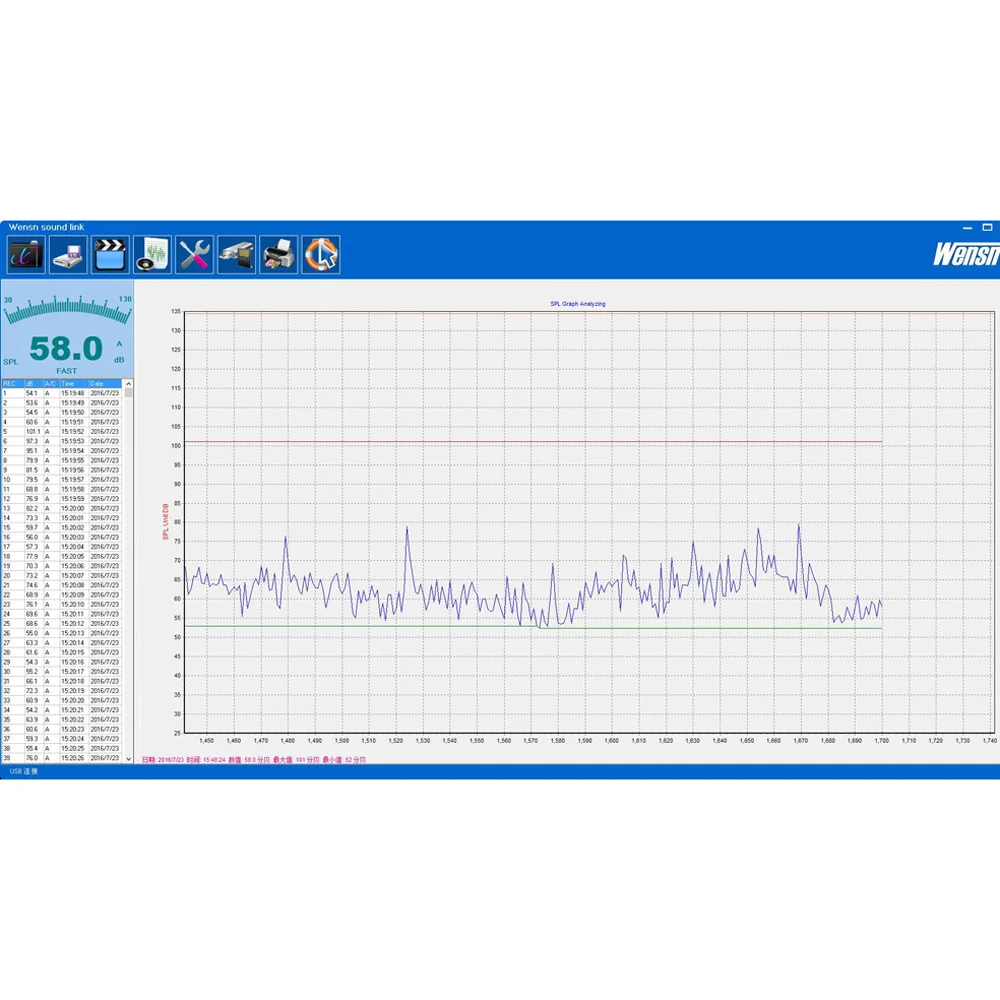This screenshot has height=1000, width=1000.
Task: Select record 27 with 63.3 dB
Action: click(62, 643)
